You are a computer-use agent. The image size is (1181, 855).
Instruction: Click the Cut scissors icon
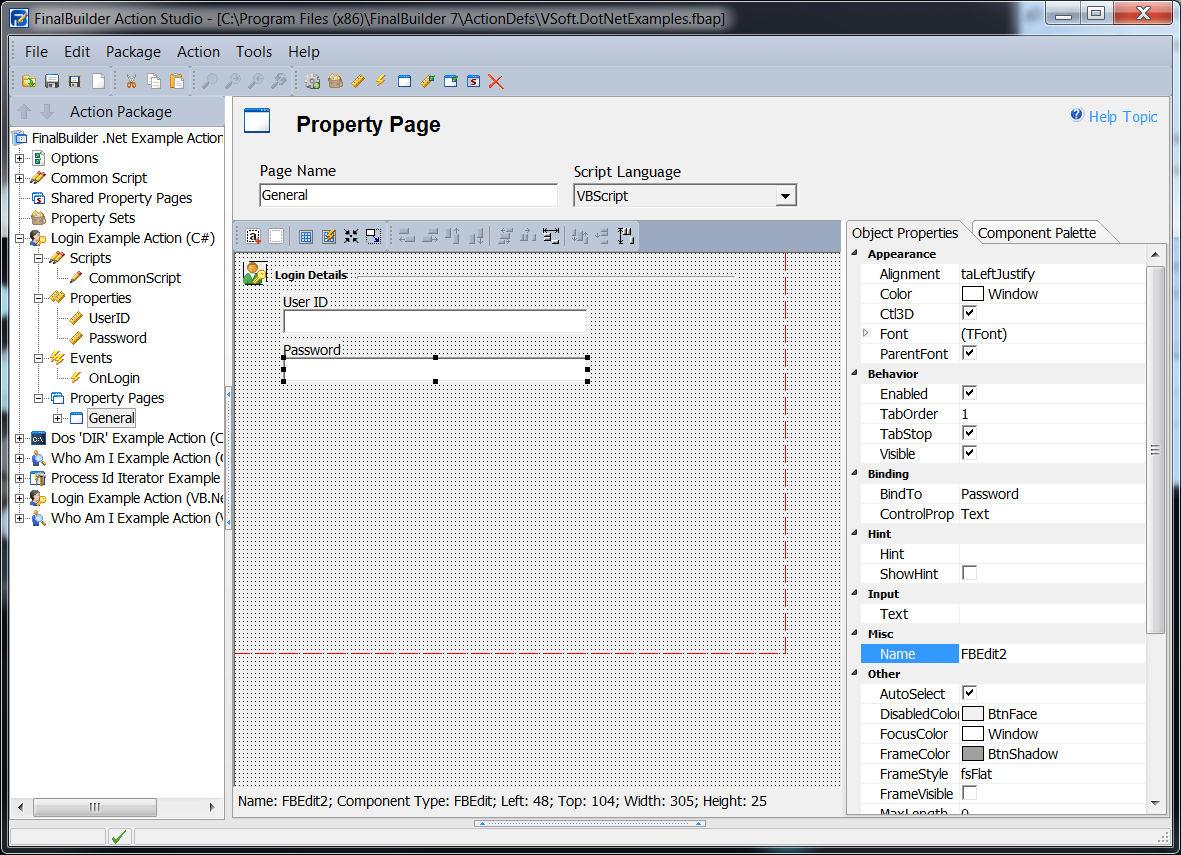[131, 81]
